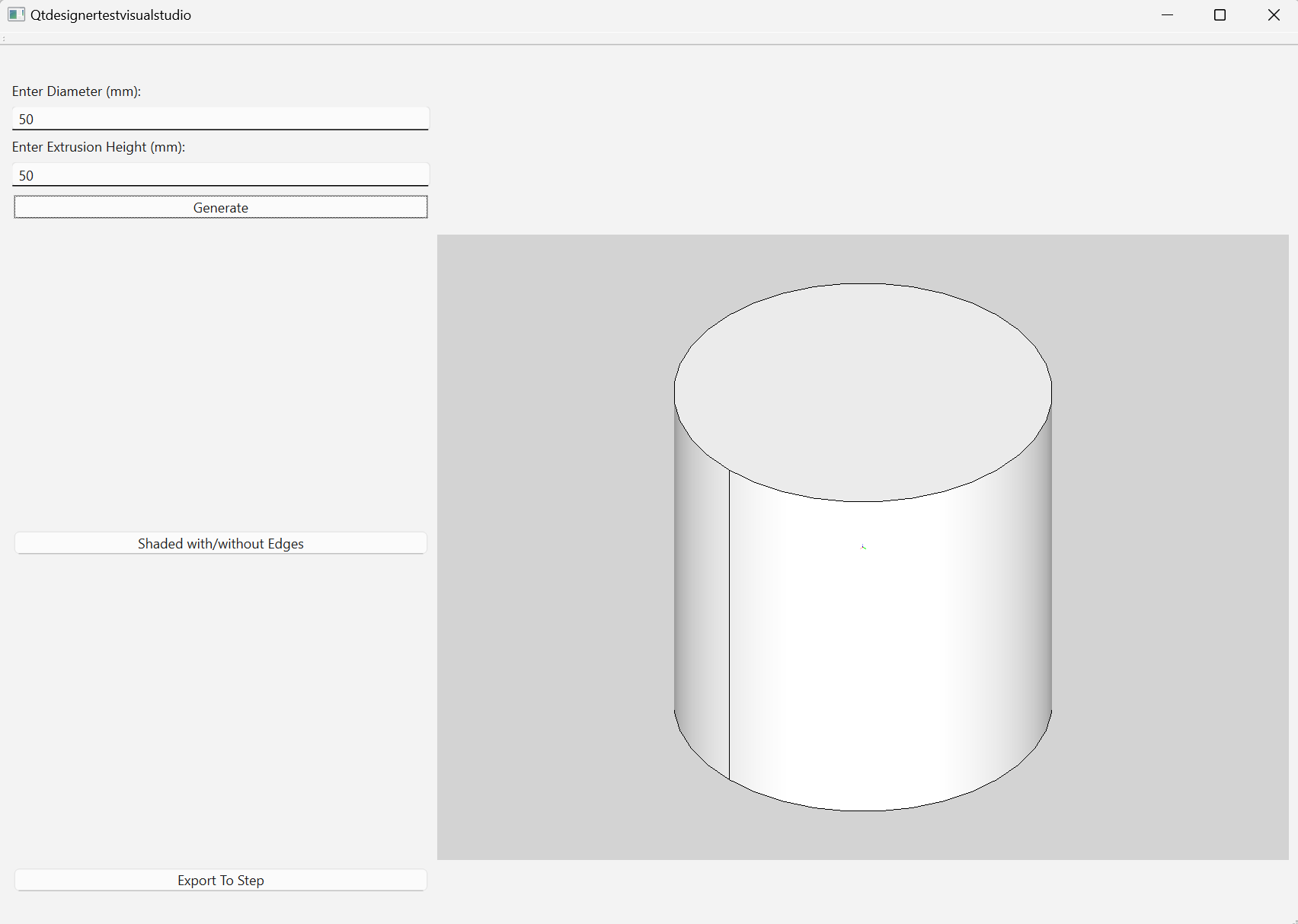Click the Export To Step button

pos(220,880)
